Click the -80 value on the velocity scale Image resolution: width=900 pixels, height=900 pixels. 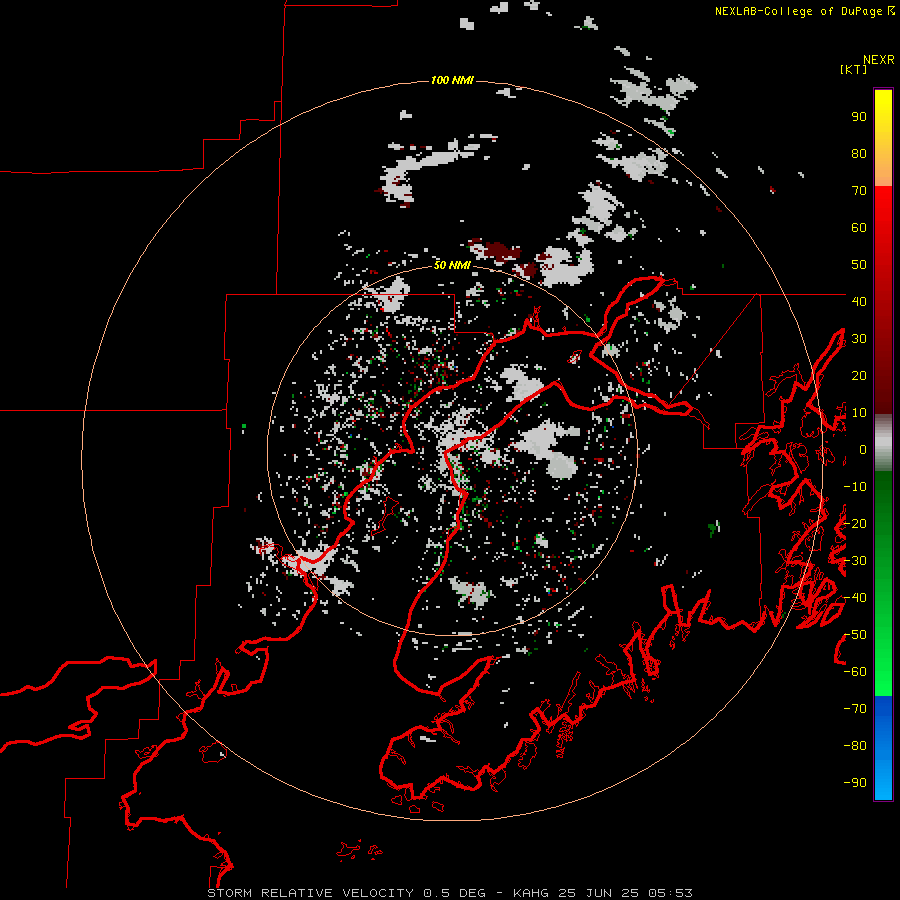pos(855,746)
